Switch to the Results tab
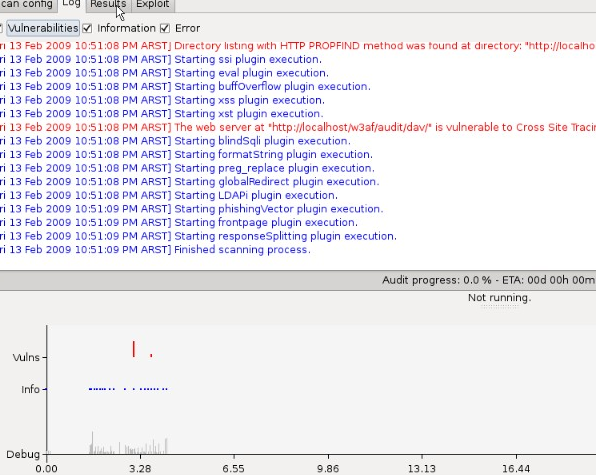 (108, 5)
